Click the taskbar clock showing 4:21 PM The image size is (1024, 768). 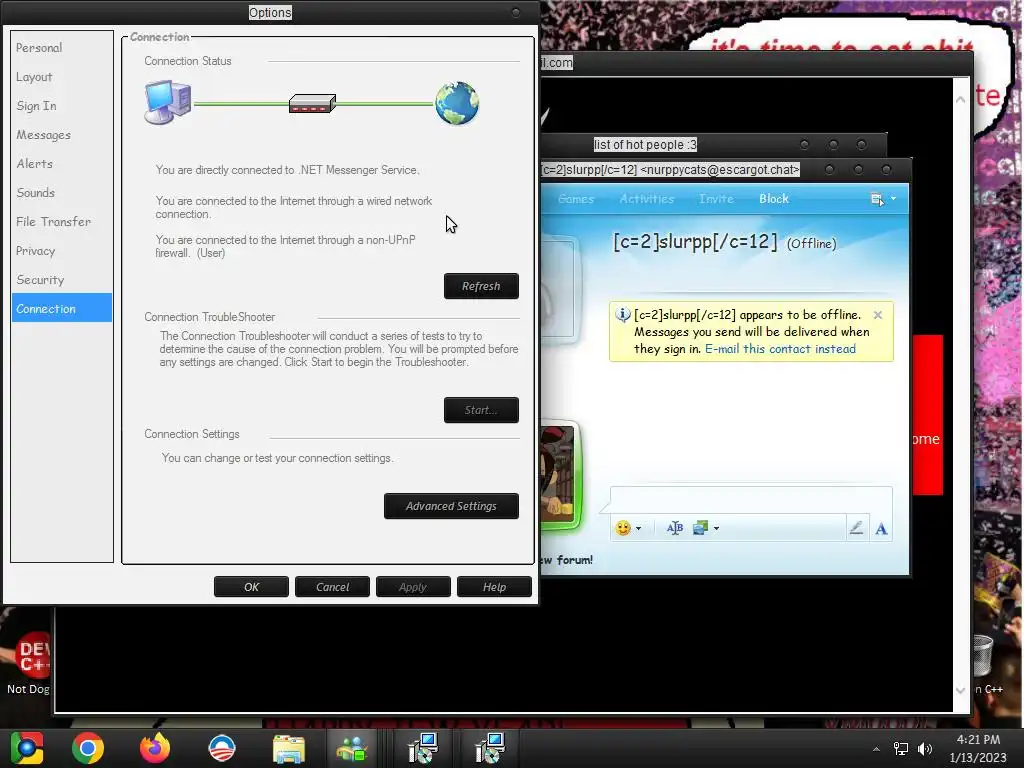(x=978, y=748)
